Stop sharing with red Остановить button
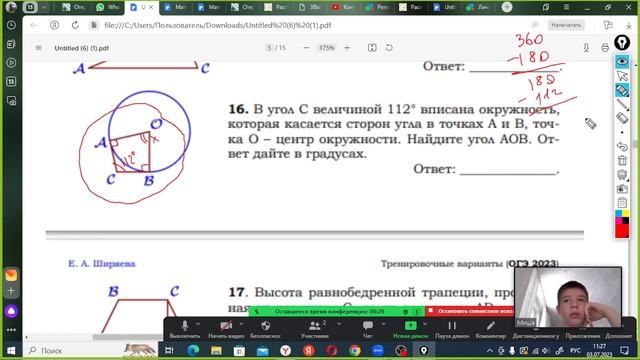This screenshot has width=640, height=360. [x=469, y=311]
